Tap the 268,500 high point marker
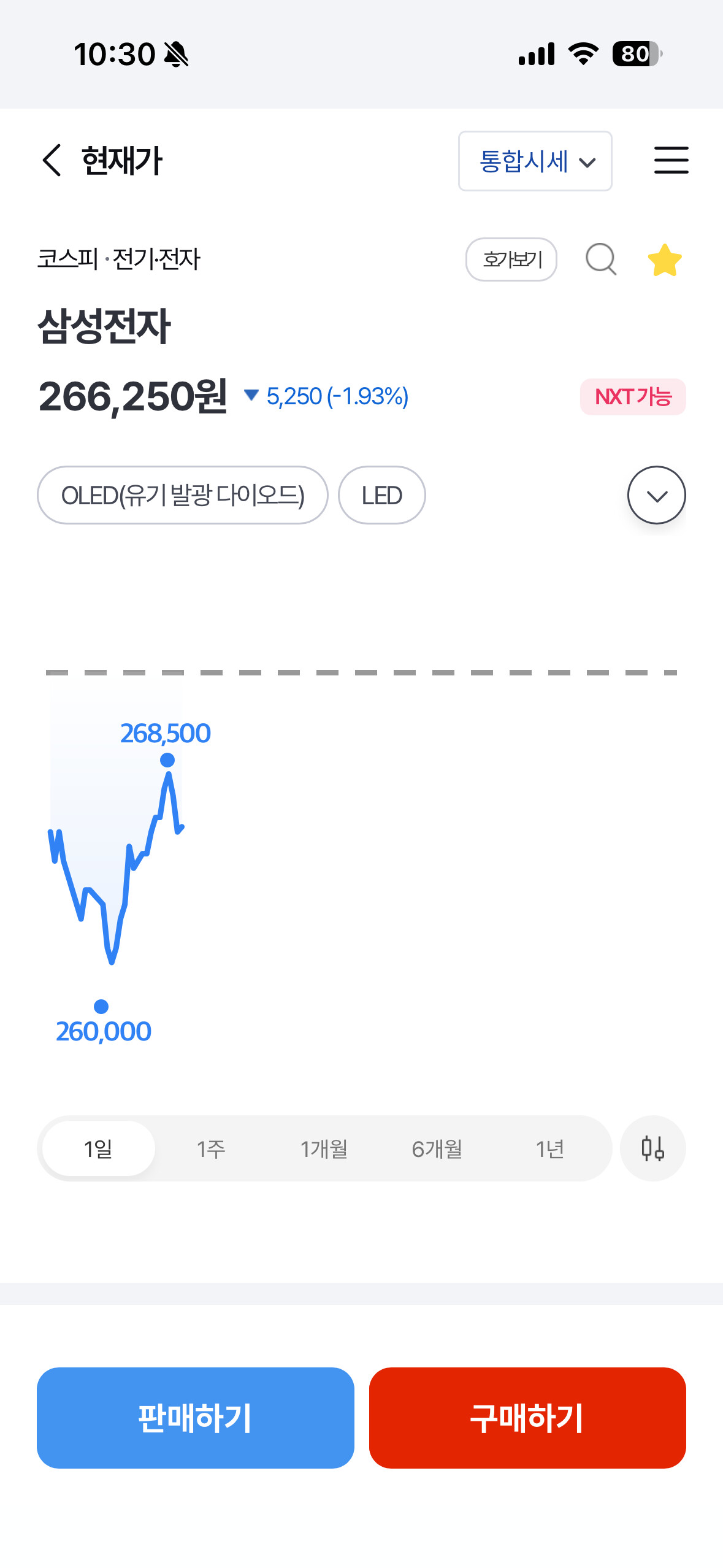This screenshot has width=723, height=1568. [167, 760]
